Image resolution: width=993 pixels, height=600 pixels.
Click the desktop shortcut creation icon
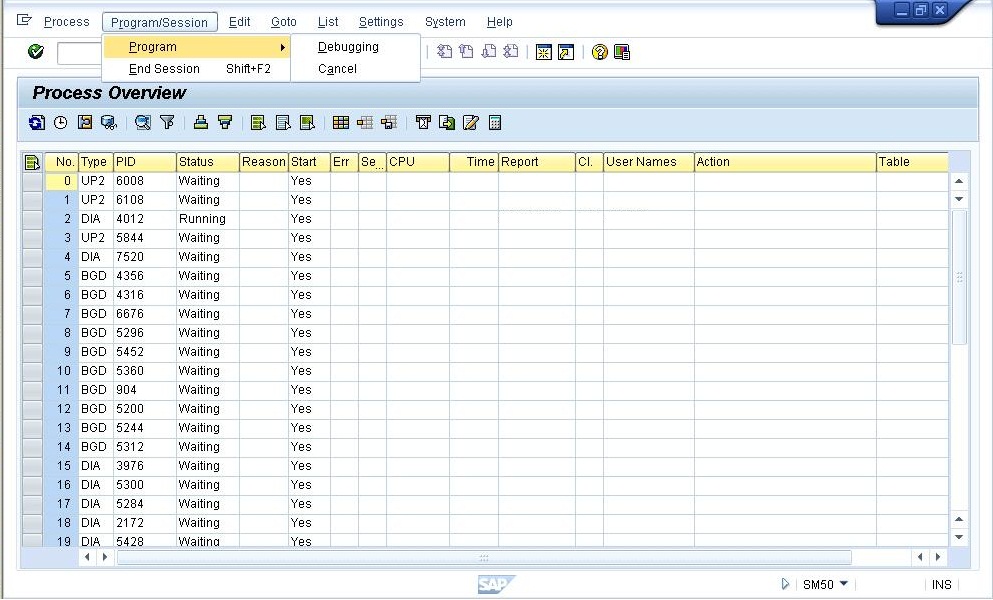pyautogui.click(x=564, y=53)
